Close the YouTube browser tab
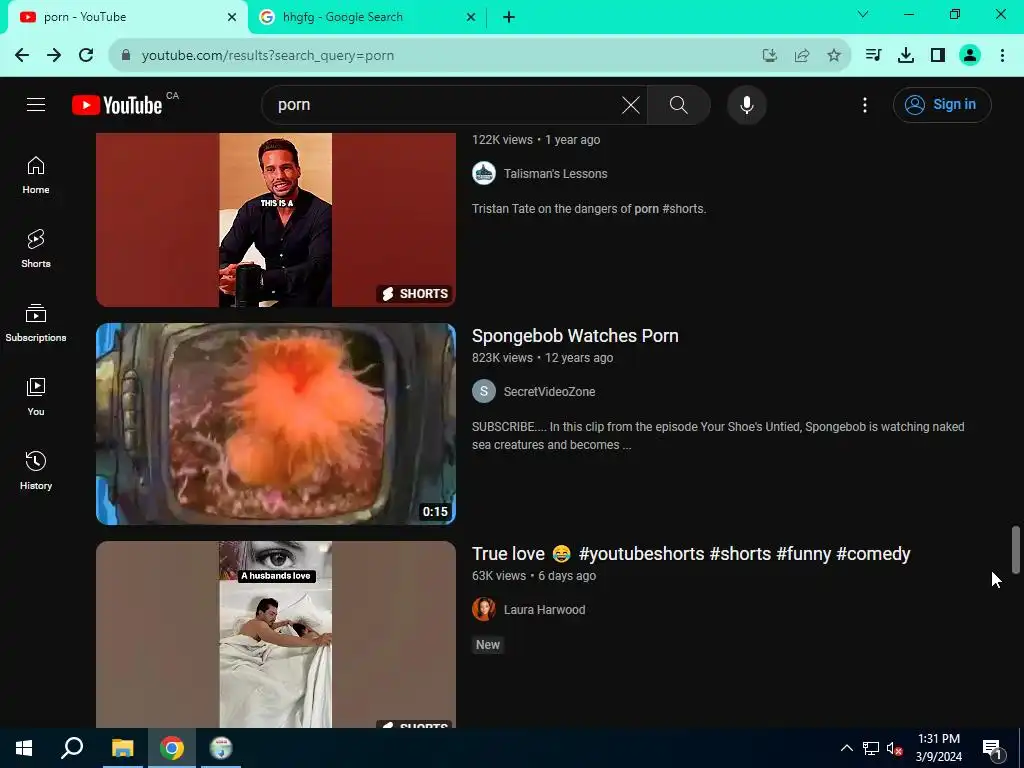1024x768 pixels. pos(232,17)
